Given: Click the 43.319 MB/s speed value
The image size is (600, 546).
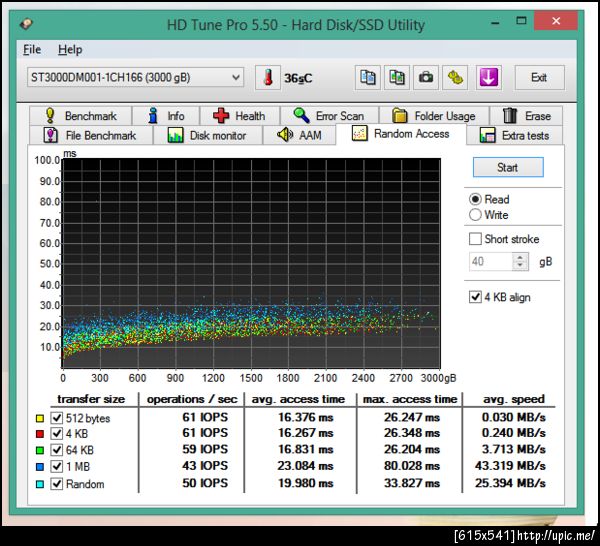Looking at the screenshot, I should tap(510, 466).
